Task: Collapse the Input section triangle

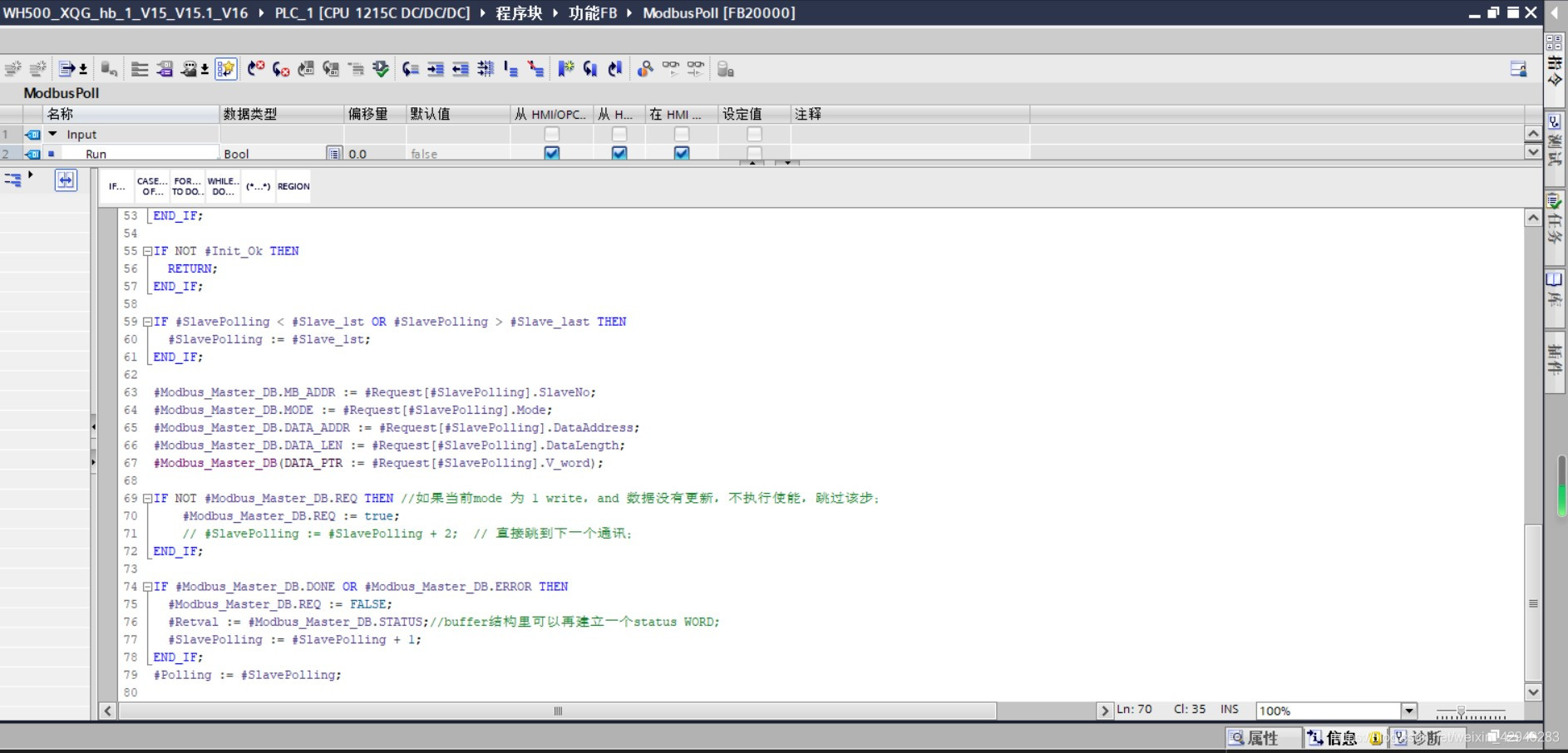Action: click(x=52, y=134)
